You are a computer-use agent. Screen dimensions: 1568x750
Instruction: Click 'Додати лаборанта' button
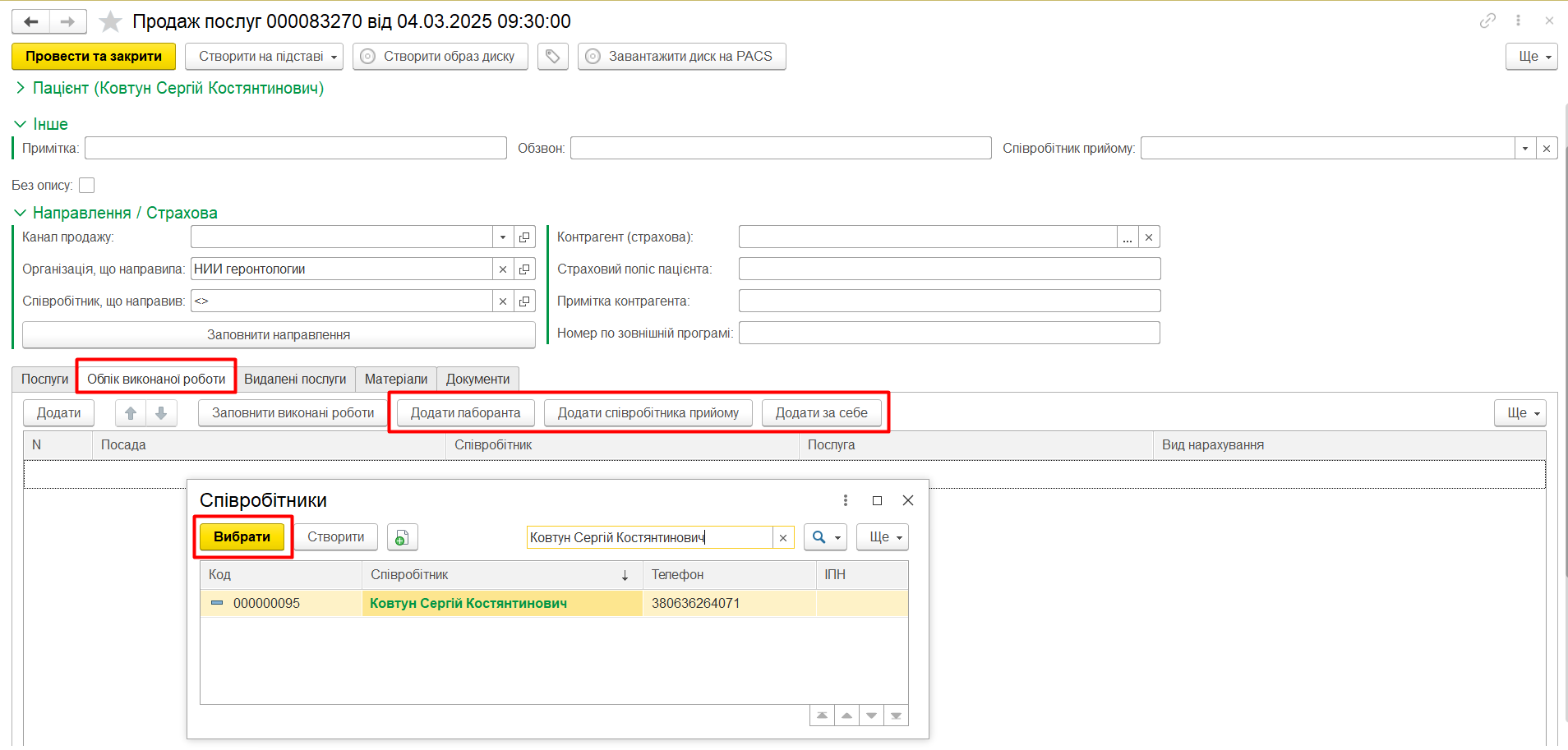[x=465, y=413]
